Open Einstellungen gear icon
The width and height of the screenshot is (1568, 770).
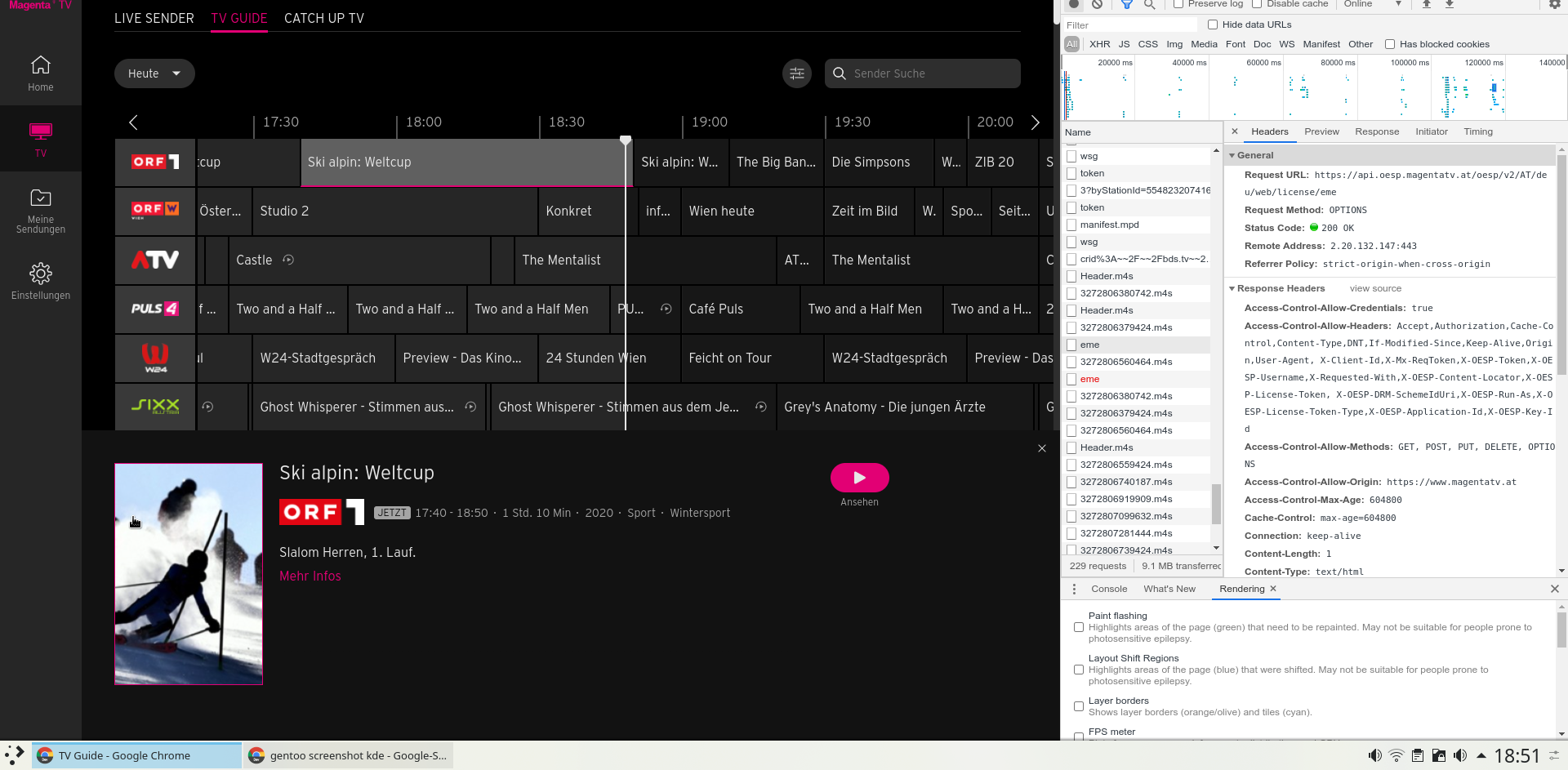[x=40, y=273]
